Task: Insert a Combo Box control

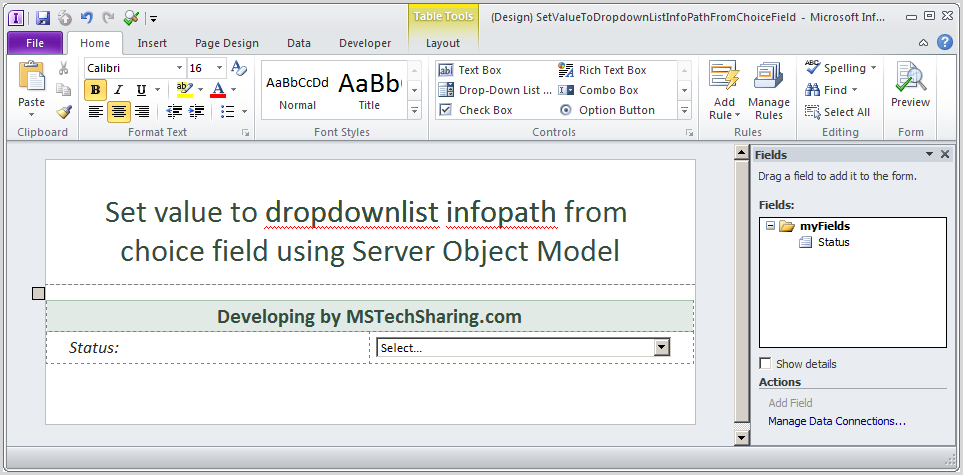Action: (599, 90)
